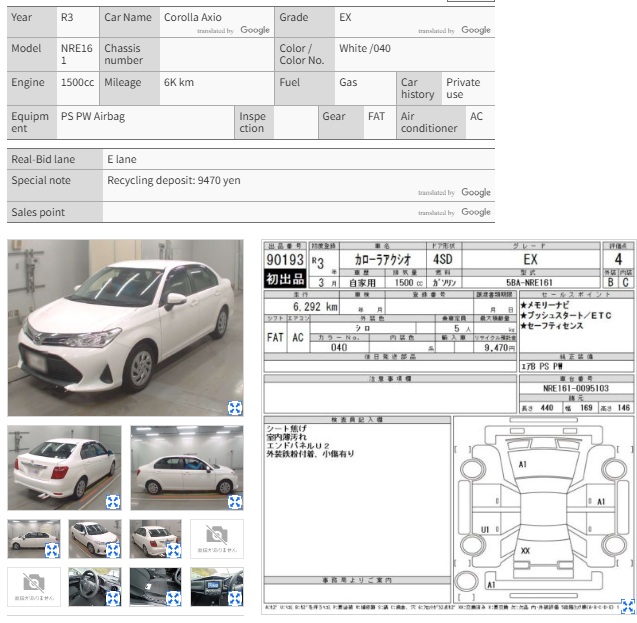Screen dimensions: 637x623
Task: Click the 'R3' year value in the table
Action: pos(67,17)
